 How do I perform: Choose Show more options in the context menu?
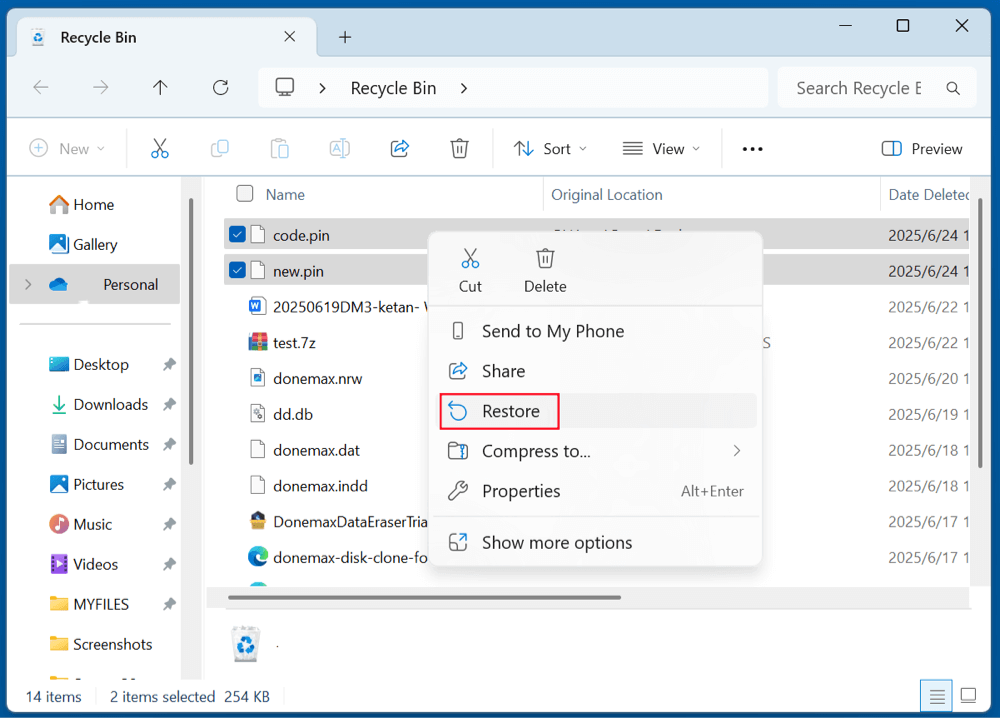[x=556, y=542]
